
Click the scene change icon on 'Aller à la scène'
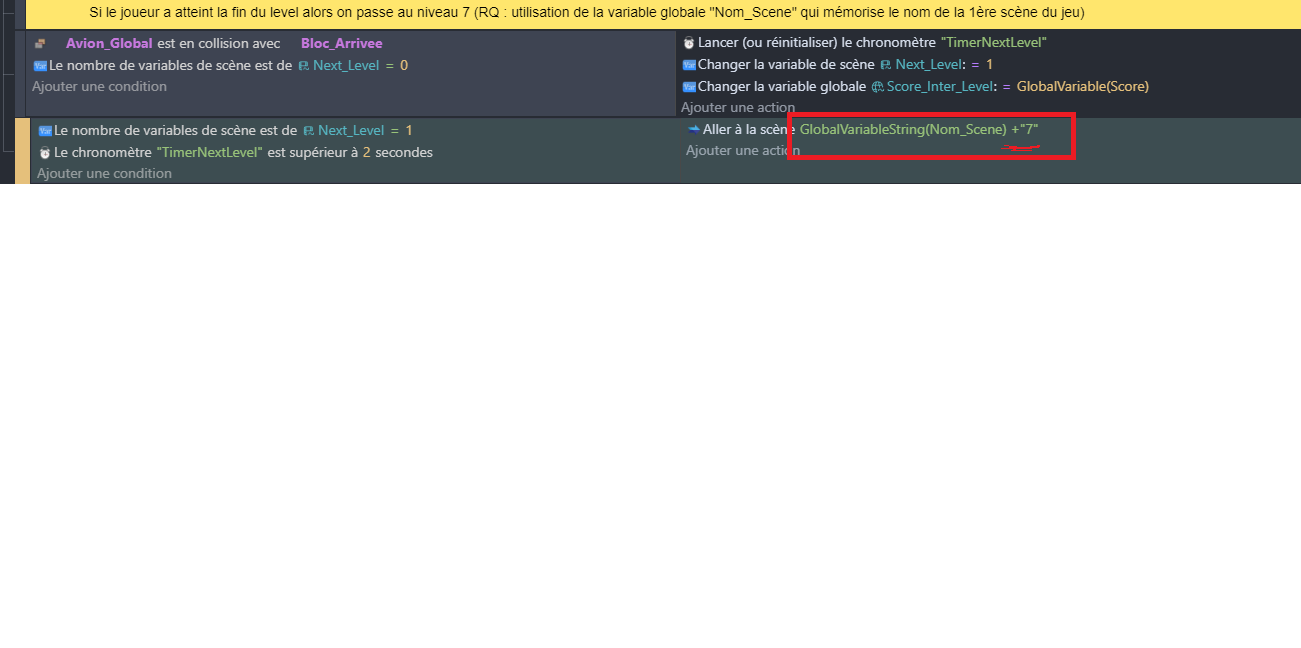(x=693, y=129)
